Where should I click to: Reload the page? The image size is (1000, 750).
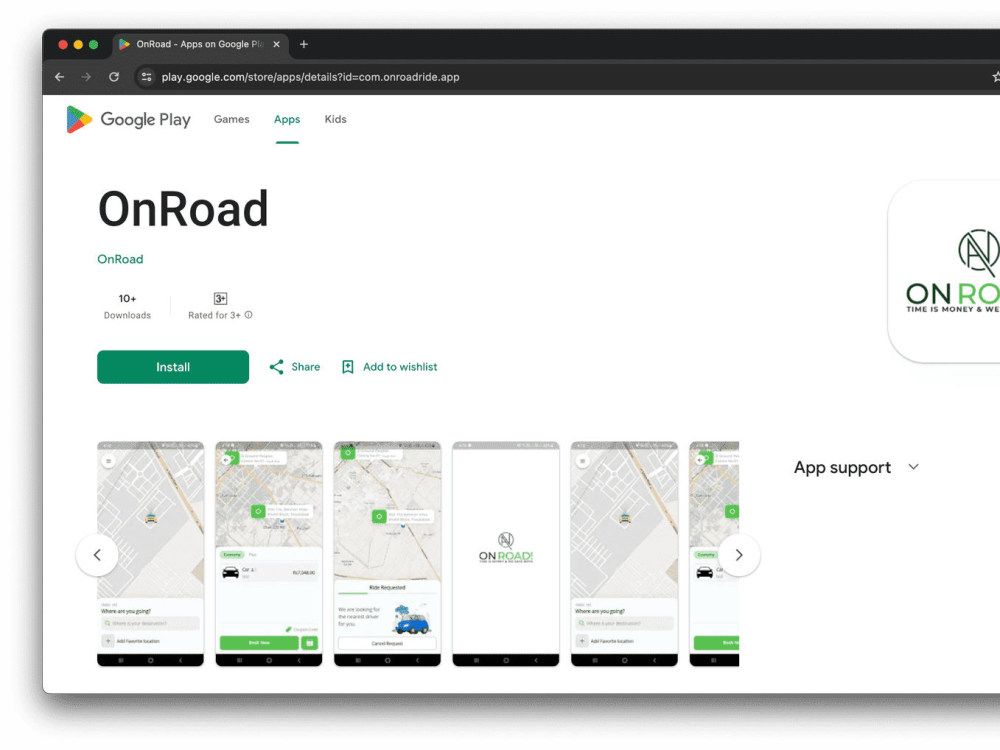point(114,77)
